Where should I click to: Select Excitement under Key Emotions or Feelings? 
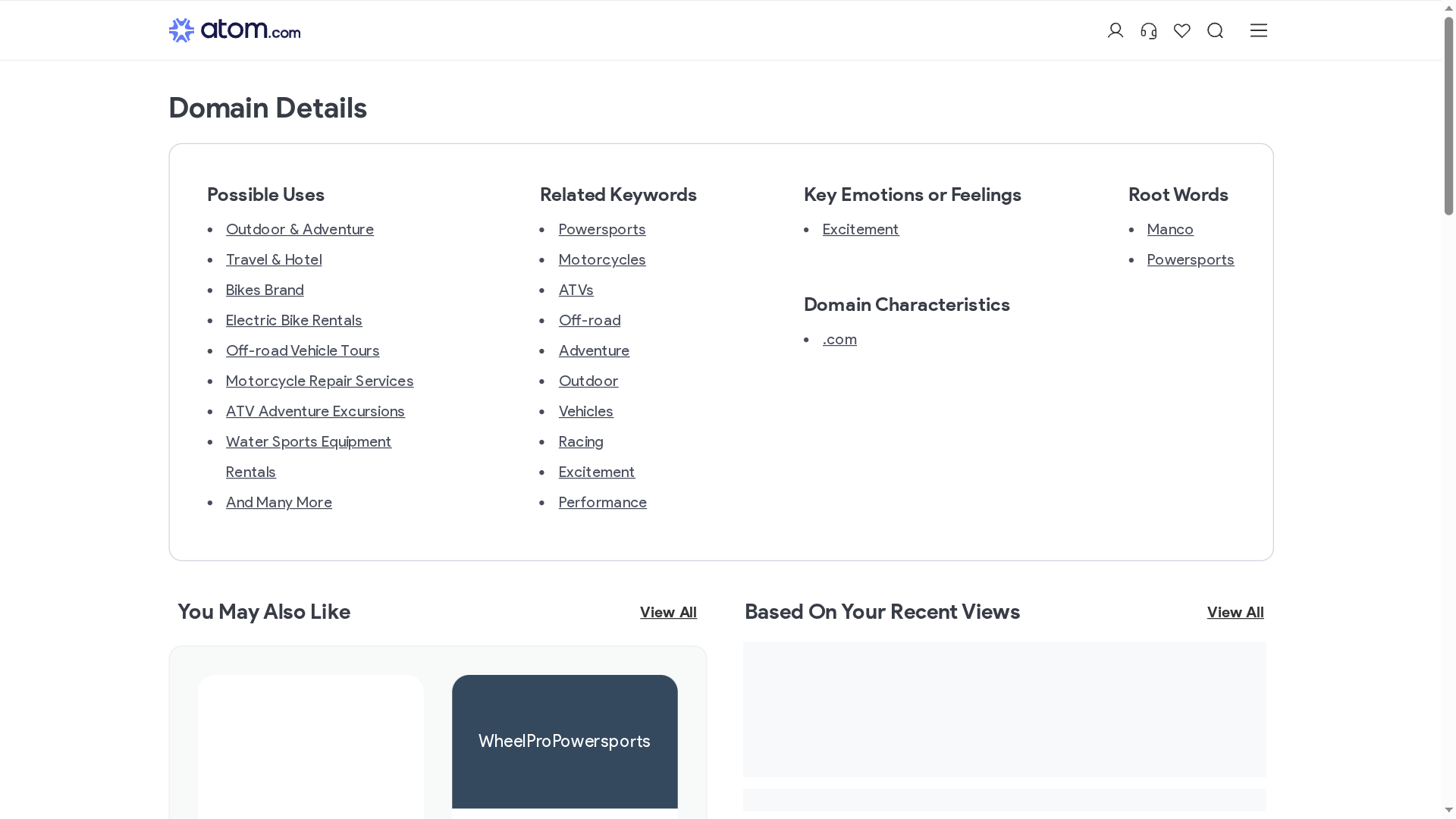[x=861, y=229]
